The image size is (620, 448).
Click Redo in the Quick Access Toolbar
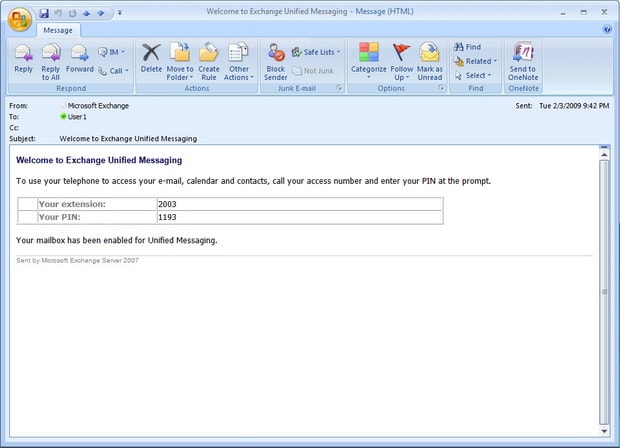point(72,13)
